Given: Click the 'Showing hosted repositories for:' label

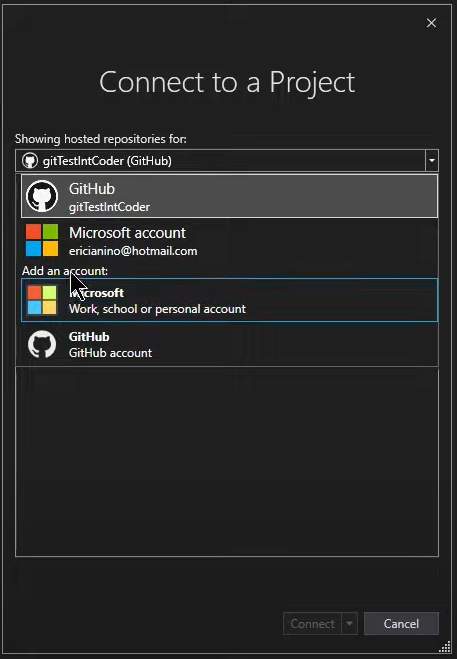Looking at the screenshot, I should pos(101,139).
